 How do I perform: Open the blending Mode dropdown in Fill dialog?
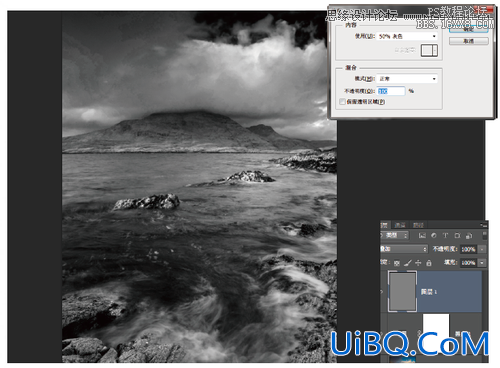coord(407,79)
